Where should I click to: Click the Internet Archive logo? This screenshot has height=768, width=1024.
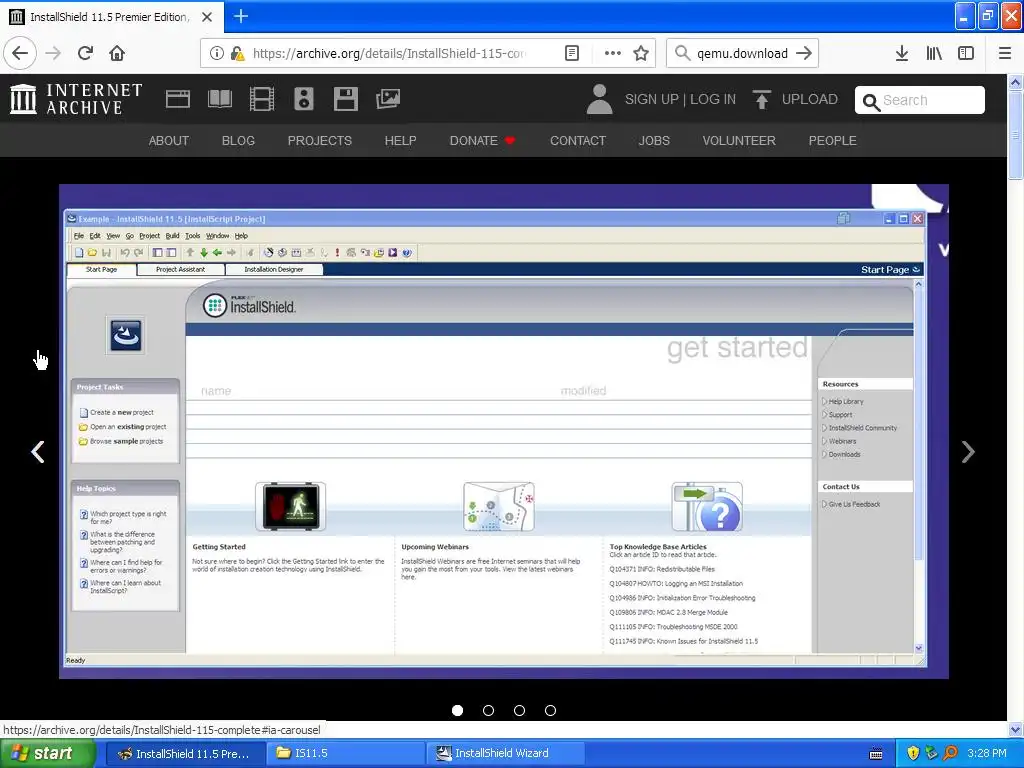[x=76, y=99]
